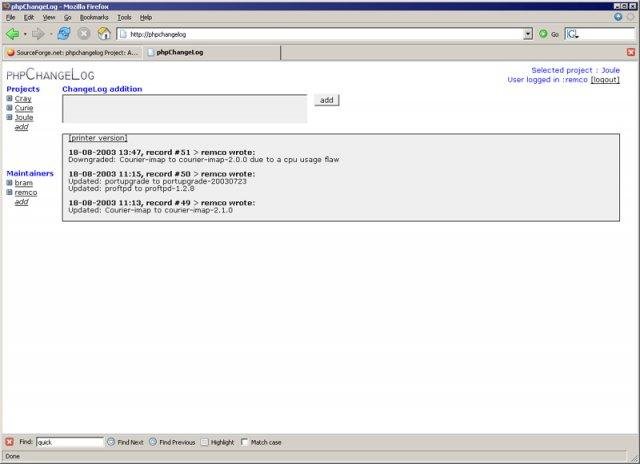Image resolution: width=640 pixels, height=464 pixels.
Task: Click the Find text field containing quick
Action: (70, 442)
